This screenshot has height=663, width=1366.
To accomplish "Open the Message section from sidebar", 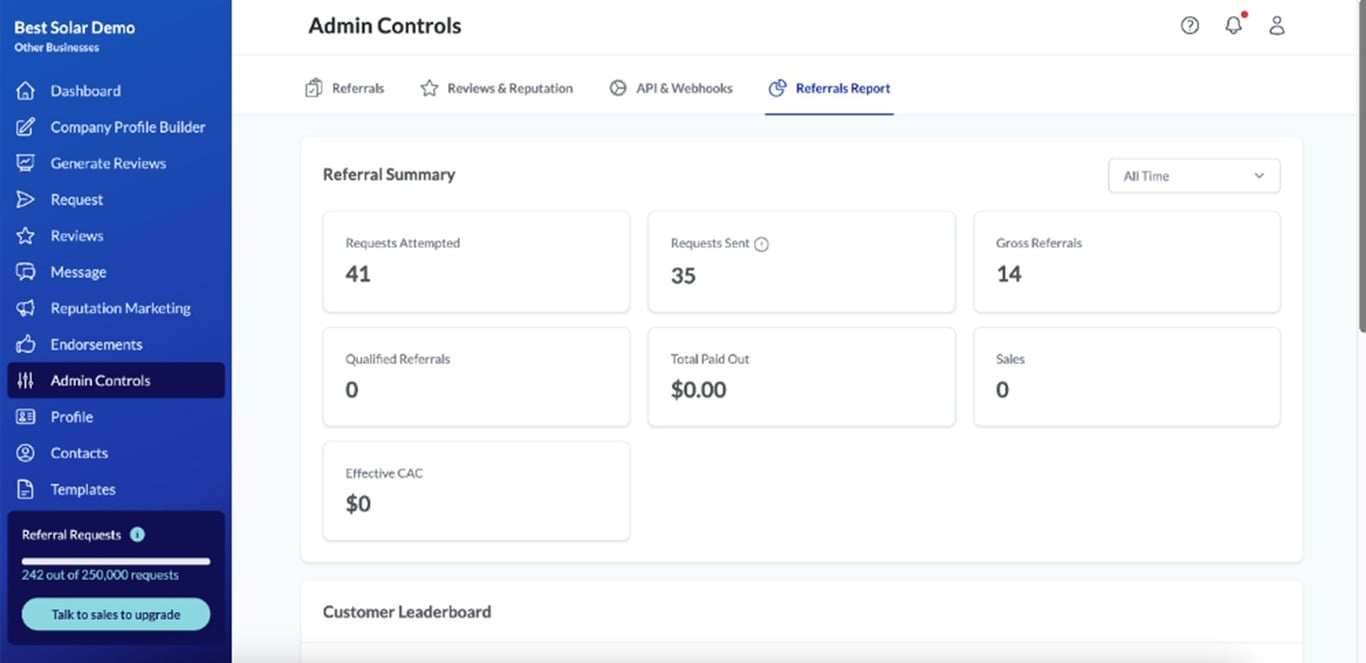I will click(78, 271).
